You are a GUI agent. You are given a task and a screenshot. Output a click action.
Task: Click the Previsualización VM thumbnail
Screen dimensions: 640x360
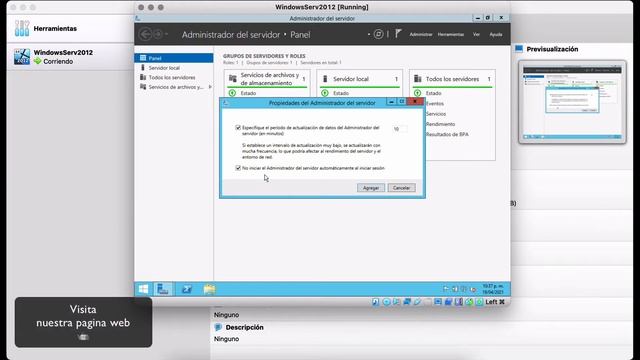pyautogui.click(x=572, y=102)
